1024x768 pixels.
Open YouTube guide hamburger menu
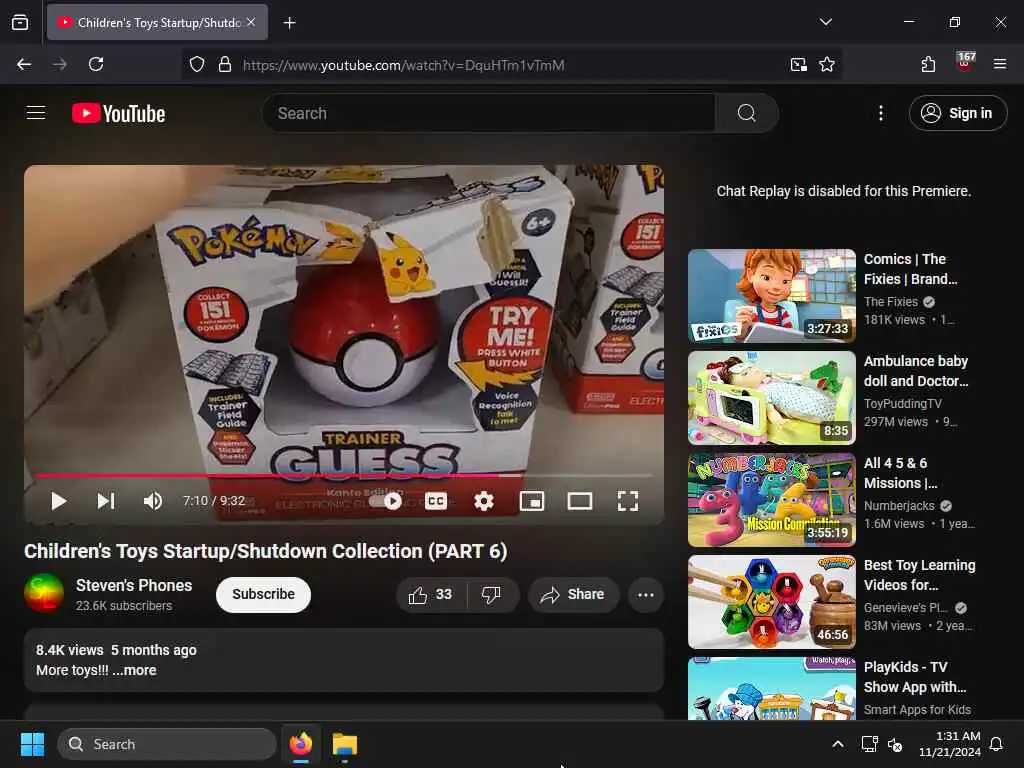coord(36,113)
